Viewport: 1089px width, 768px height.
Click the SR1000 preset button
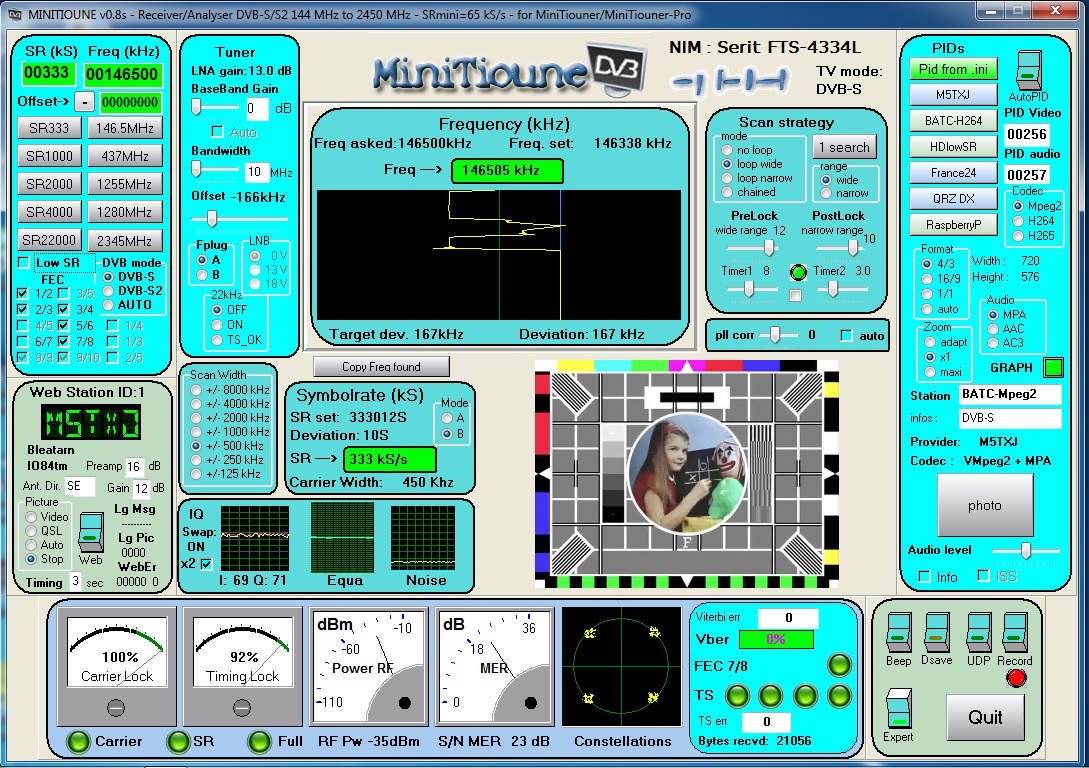[49, 156]
